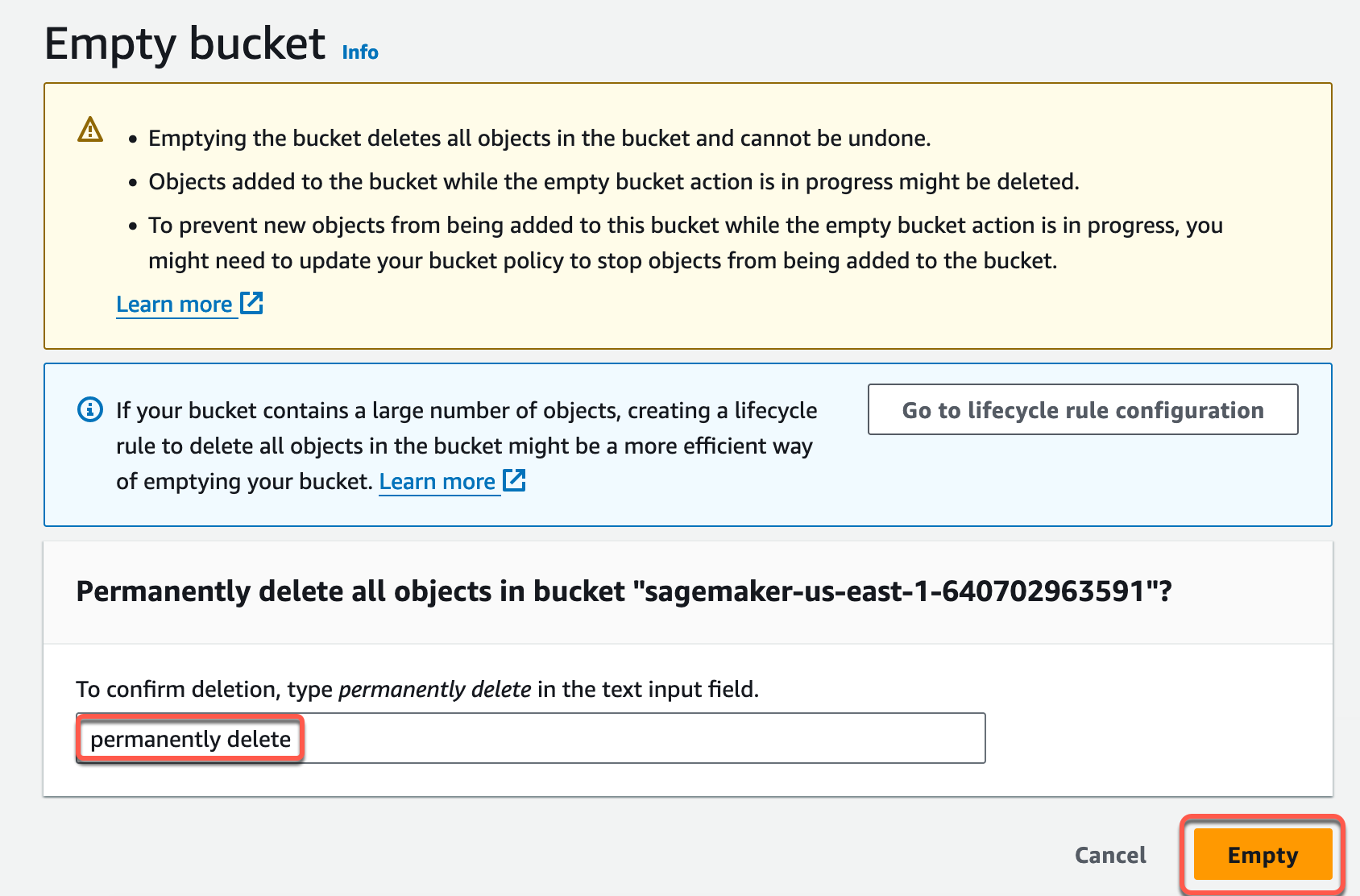Click the 'To confirm deletion' instruction label
1360x896 pixels.
pos(417,690)
